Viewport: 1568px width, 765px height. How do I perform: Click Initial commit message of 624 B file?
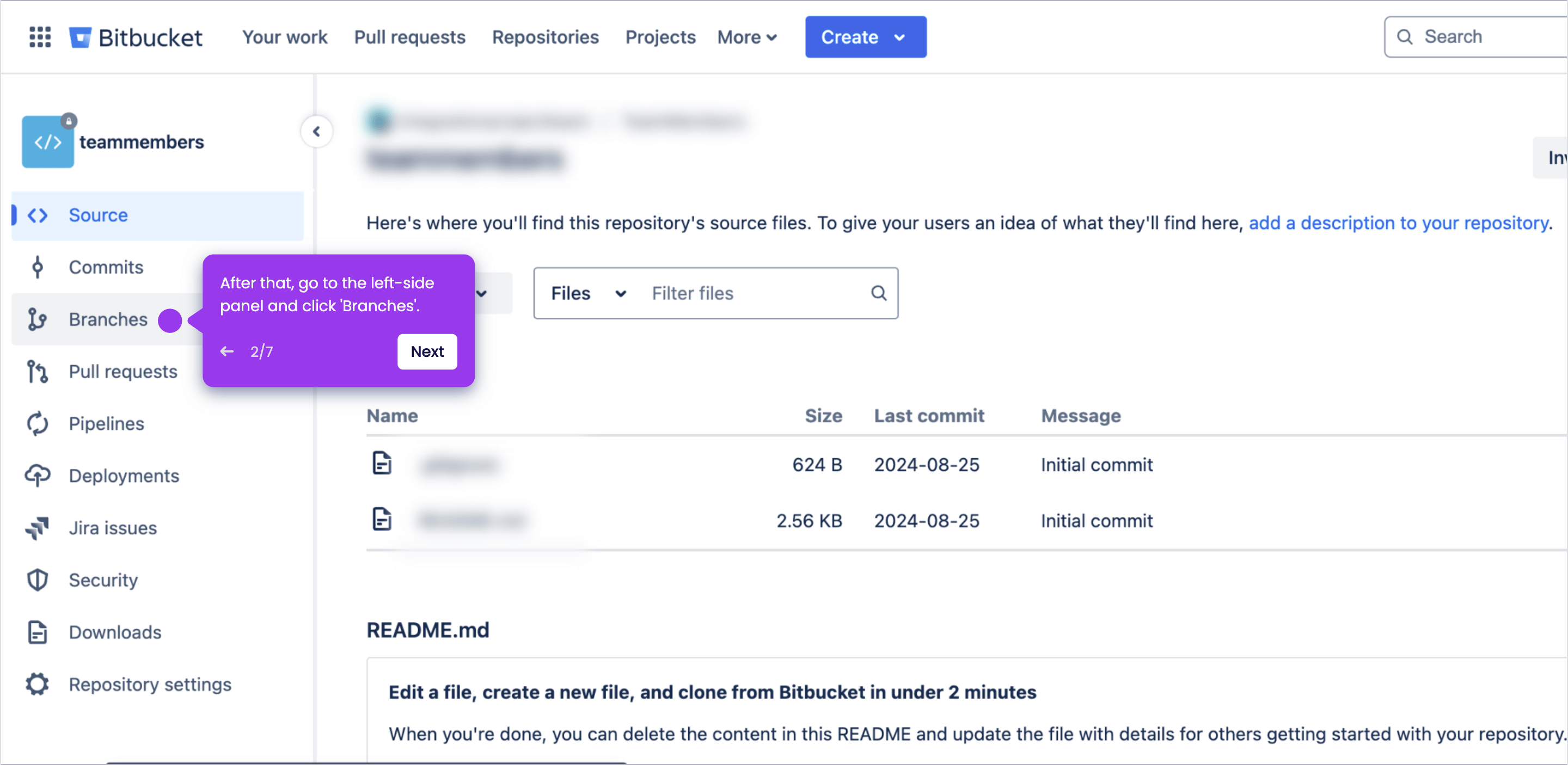[x=1097, y=465]
